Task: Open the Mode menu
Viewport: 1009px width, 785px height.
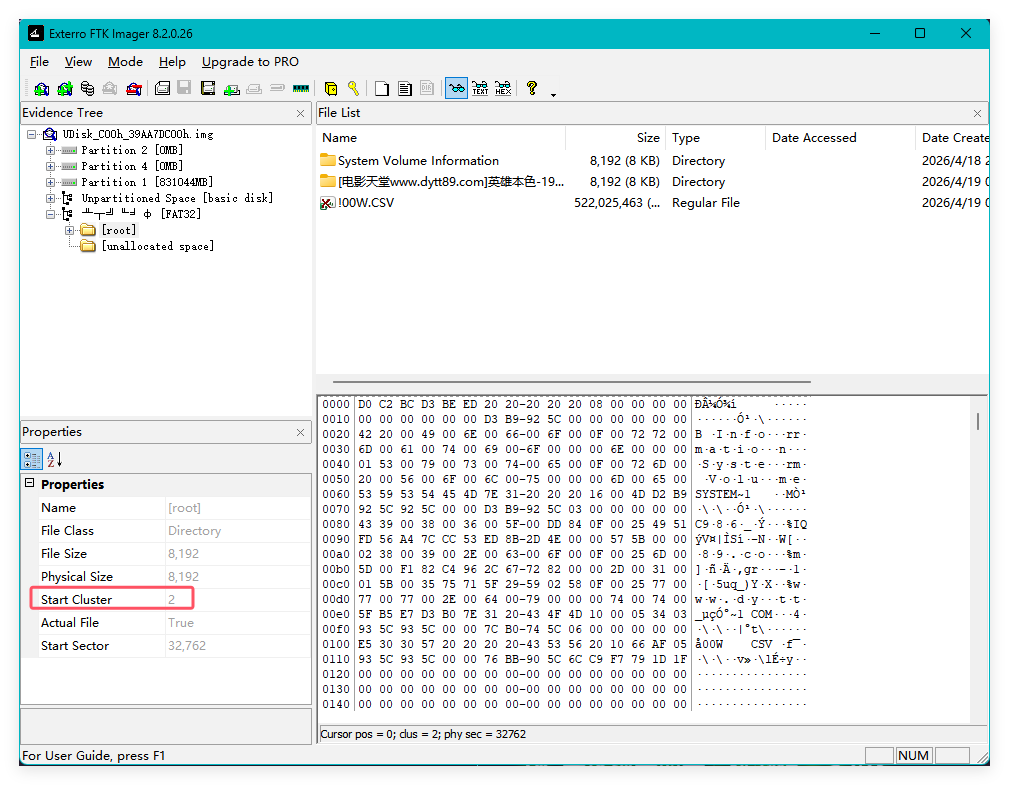Action: (x=125, y=62)
